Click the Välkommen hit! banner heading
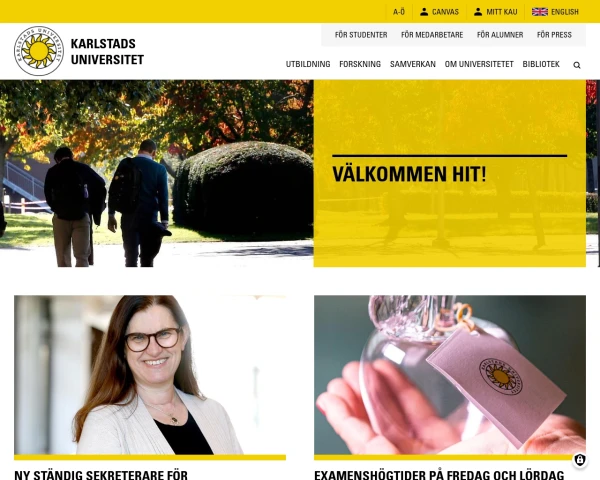Viewport: 600px width, 480px height. coord(409,174)
